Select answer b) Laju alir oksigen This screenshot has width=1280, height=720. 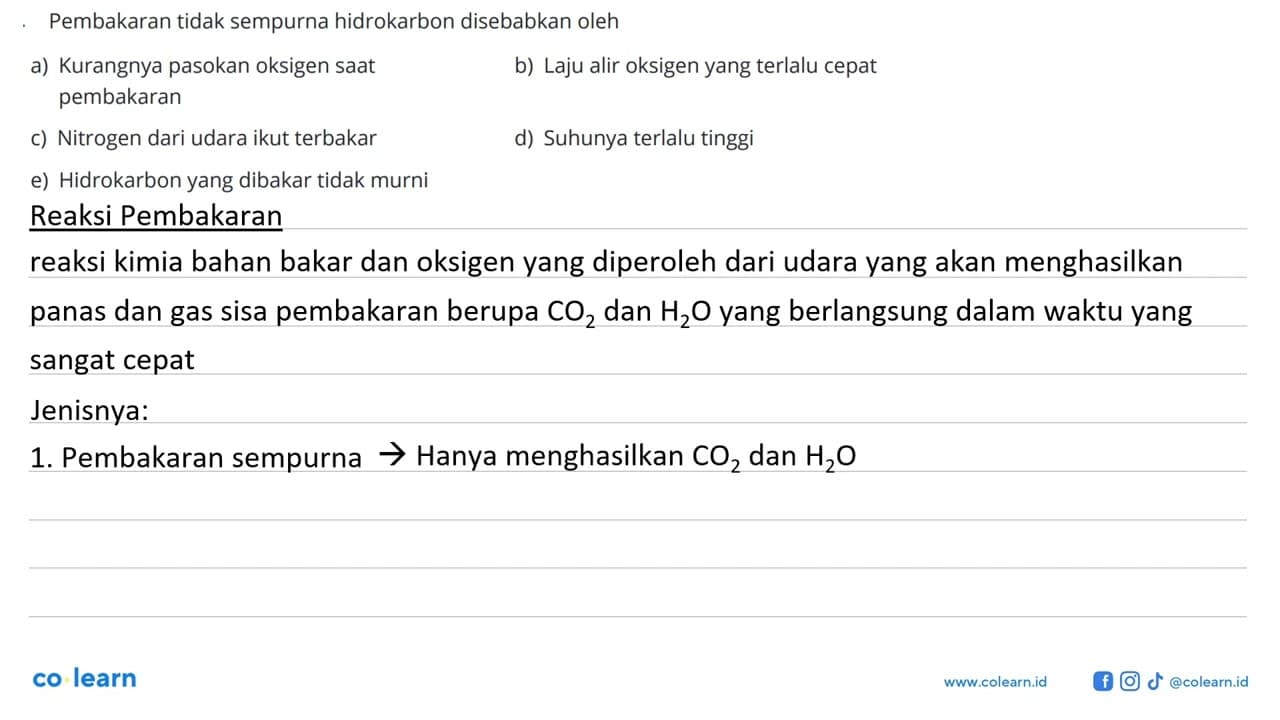coord(695,66)
